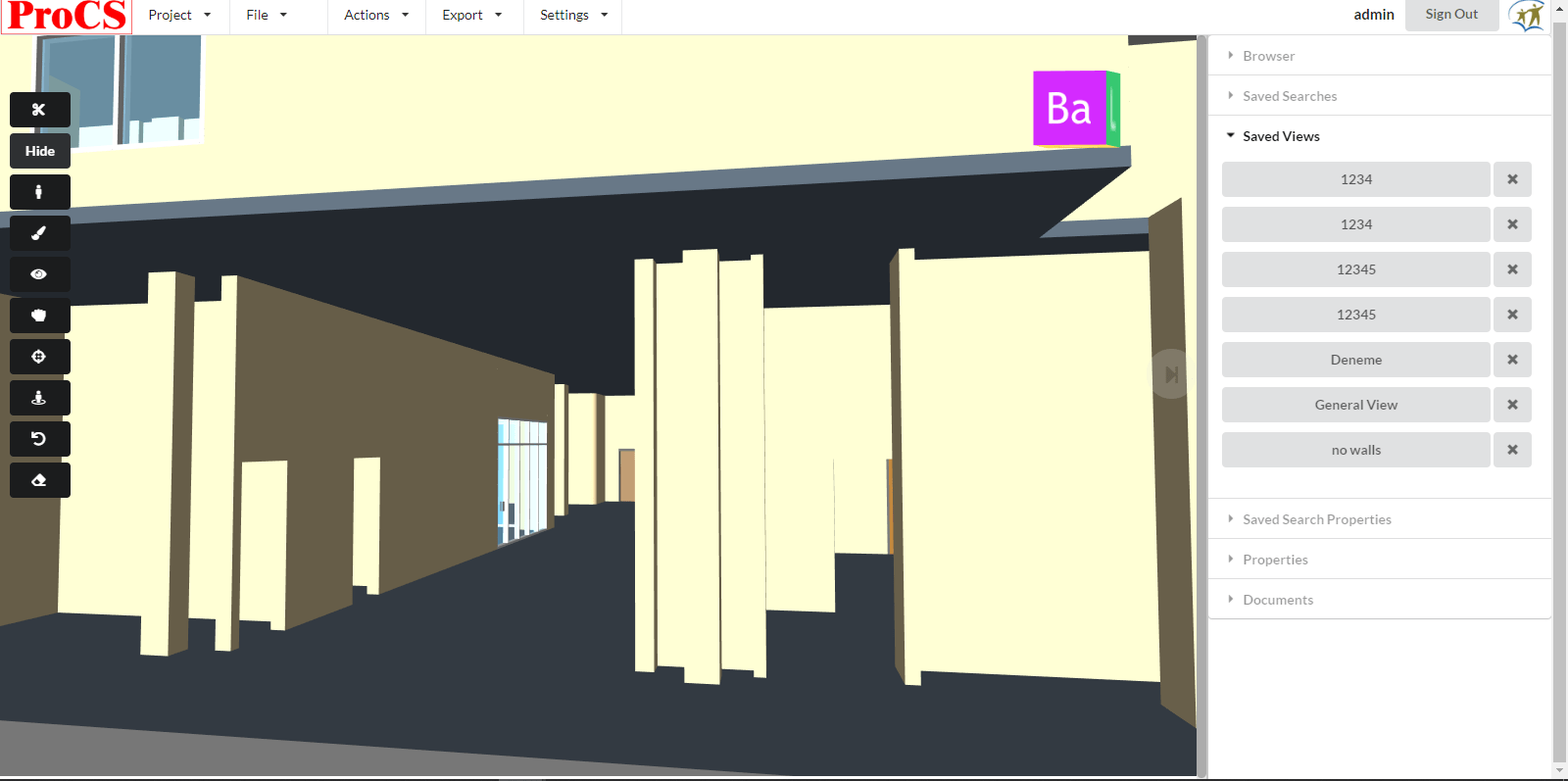Expand the Properties section
The image size is (1568, 781).
1274,560
